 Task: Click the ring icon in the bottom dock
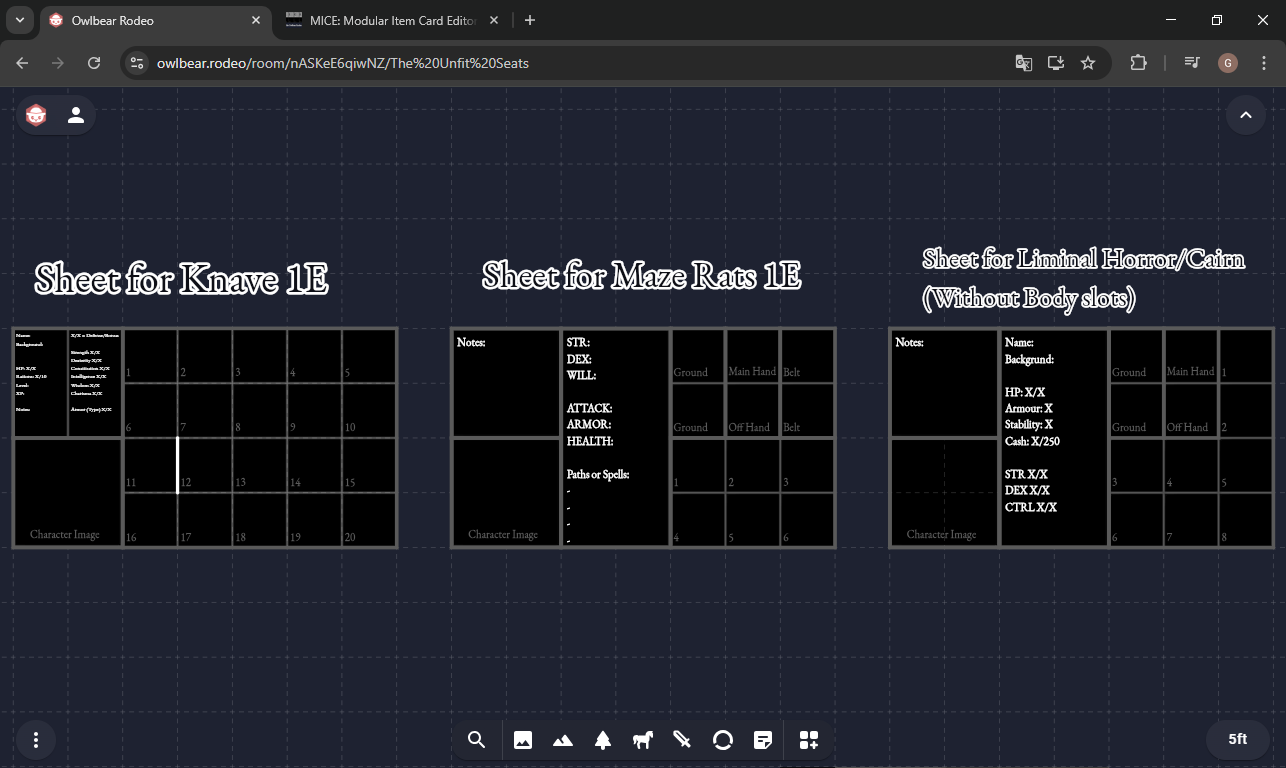coord(723,740)
